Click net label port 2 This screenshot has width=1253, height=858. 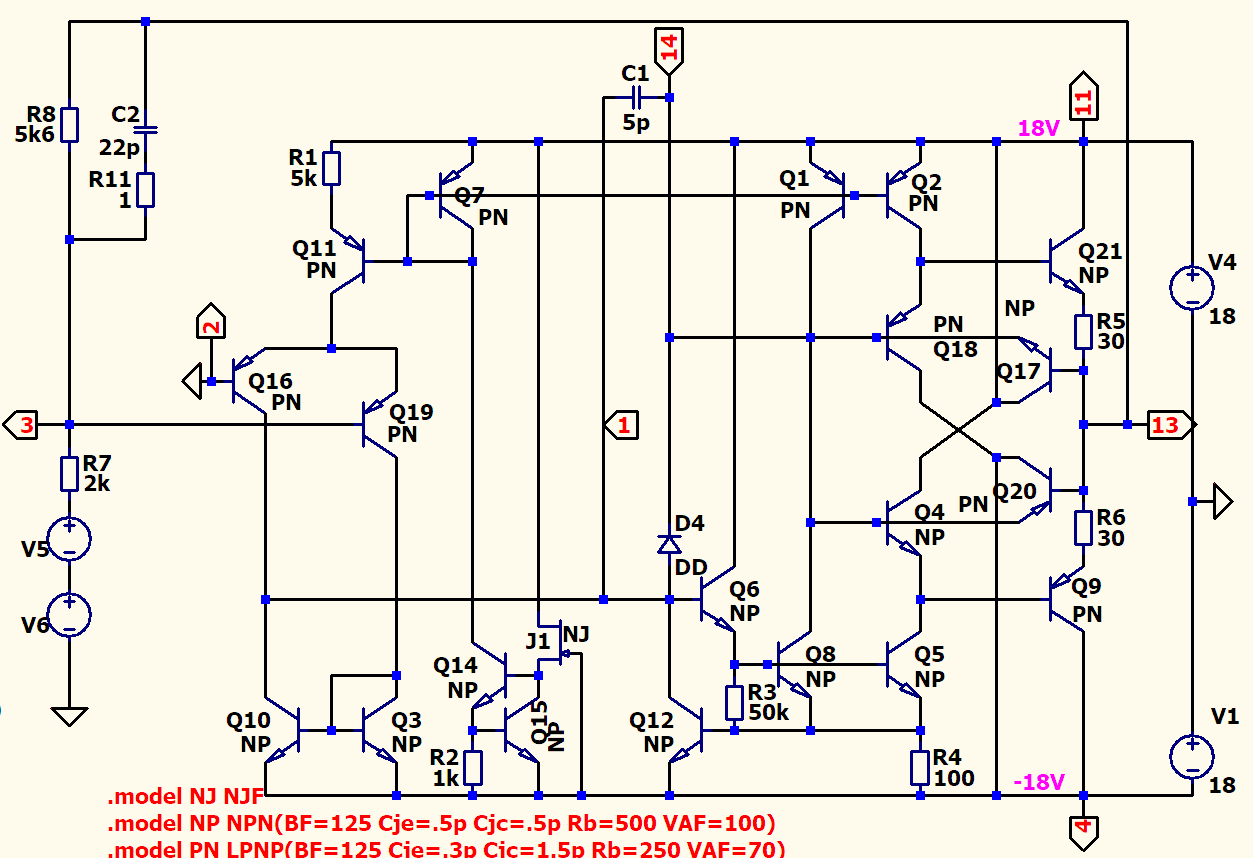[x=211, y=321]
